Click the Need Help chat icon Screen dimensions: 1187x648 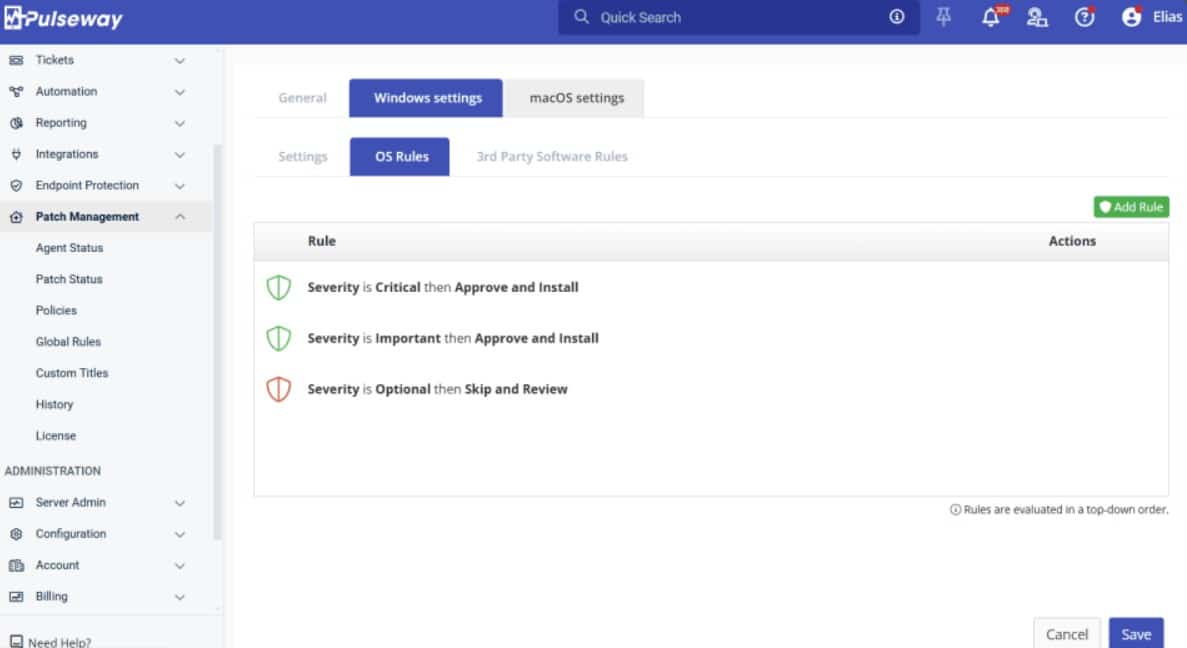[x=16, y=641]
